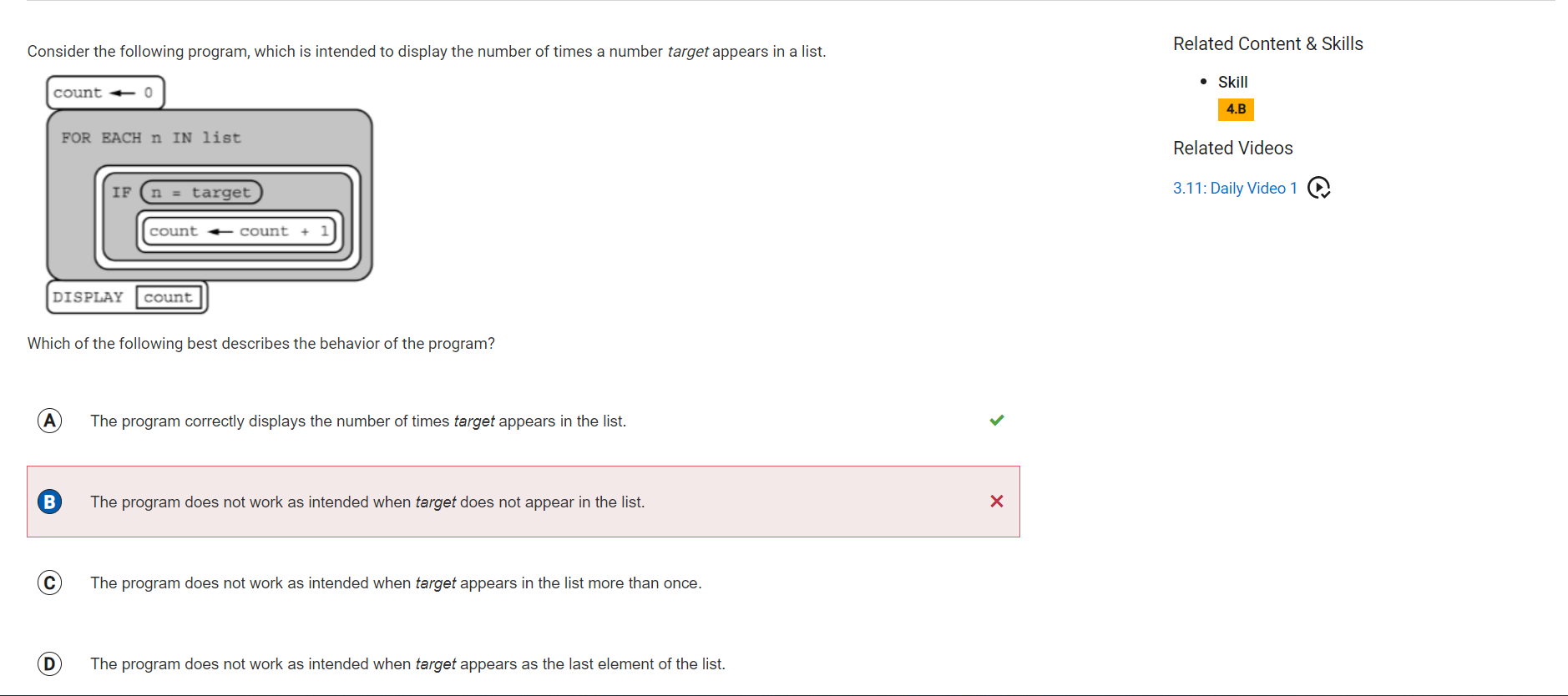1568x696 pixels.
Task: Select answer choice B radio circle
Action: click(x=50, y=502)
